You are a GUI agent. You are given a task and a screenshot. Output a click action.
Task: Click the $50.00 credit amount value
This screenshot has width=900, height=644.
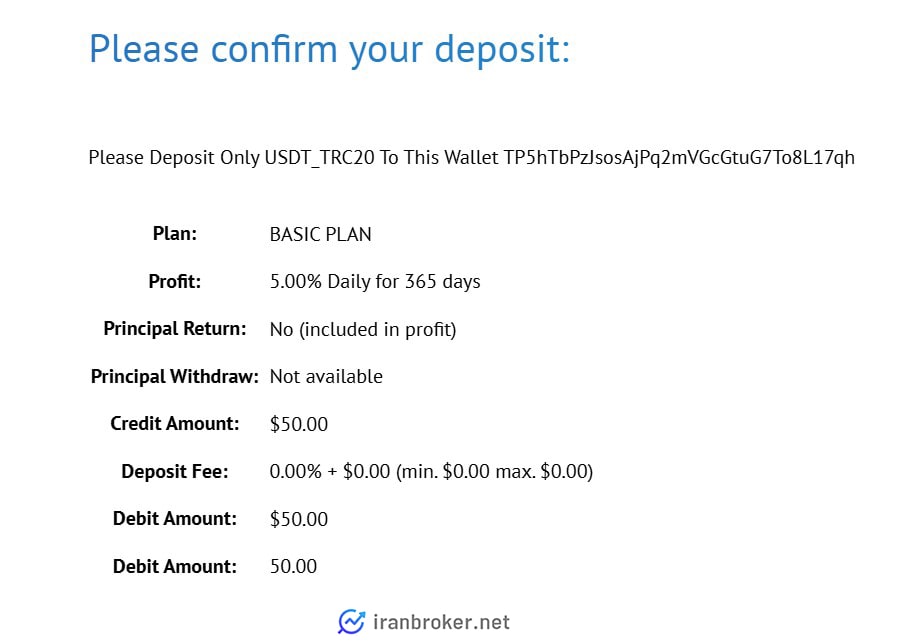(298, 424)
